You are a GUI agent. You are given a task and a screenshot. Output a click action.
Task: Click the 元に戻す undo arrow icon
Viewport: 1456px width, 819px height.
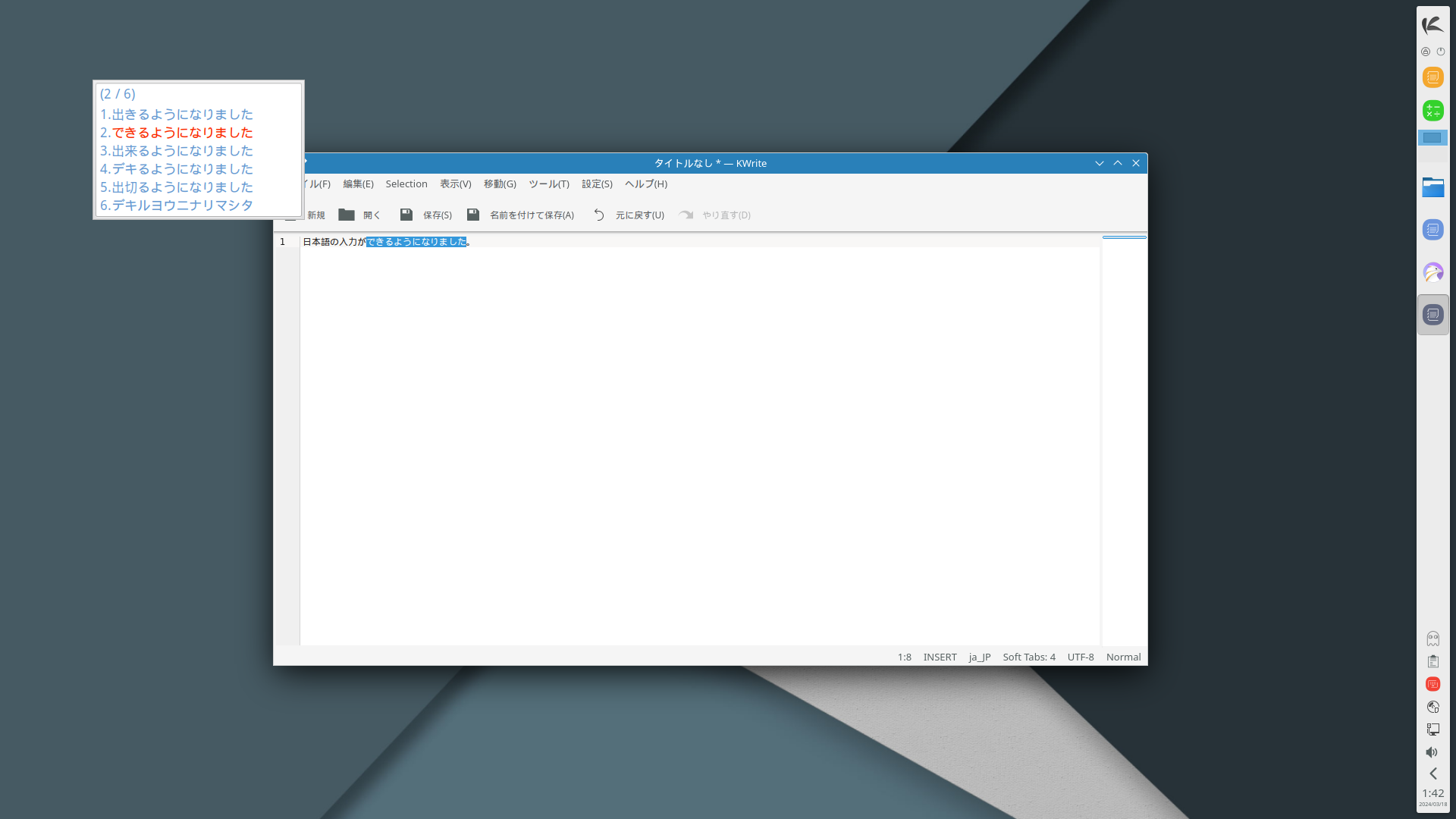(x=599, y=215)
